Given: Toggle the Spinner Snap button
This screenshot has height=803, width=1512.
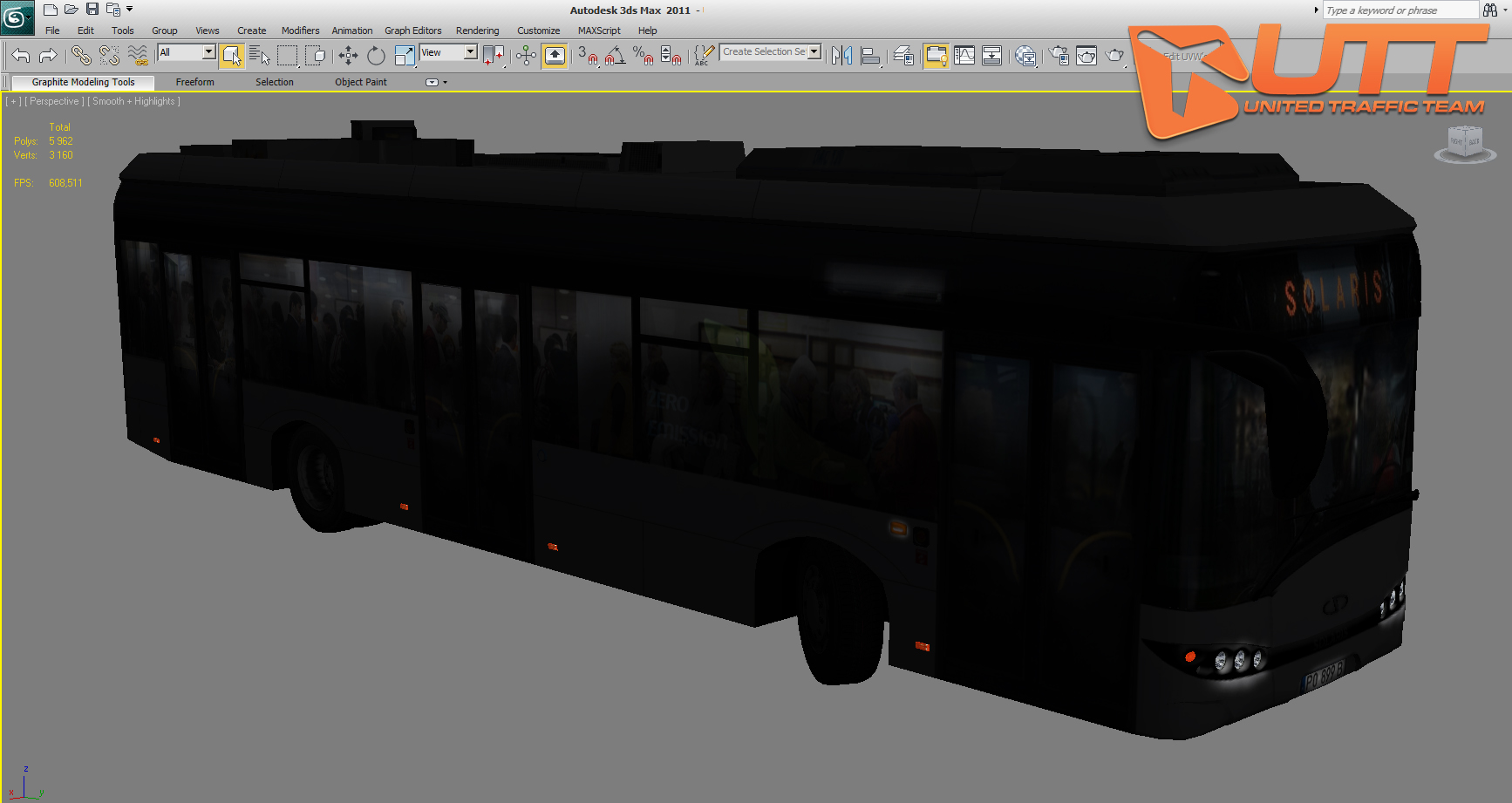Looking at the screenshot, I should (x=671, y=56).
